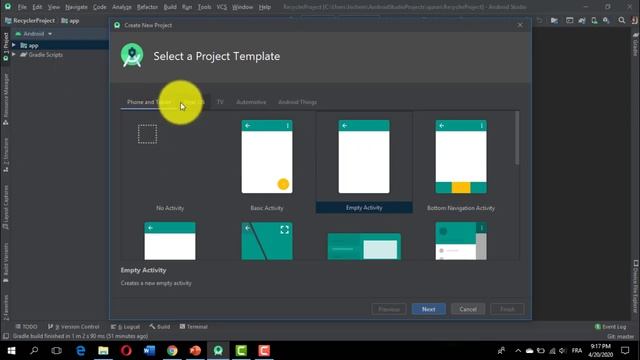Open the Device File Explorer side tab

pyautogui.click(x=636, y=287)
